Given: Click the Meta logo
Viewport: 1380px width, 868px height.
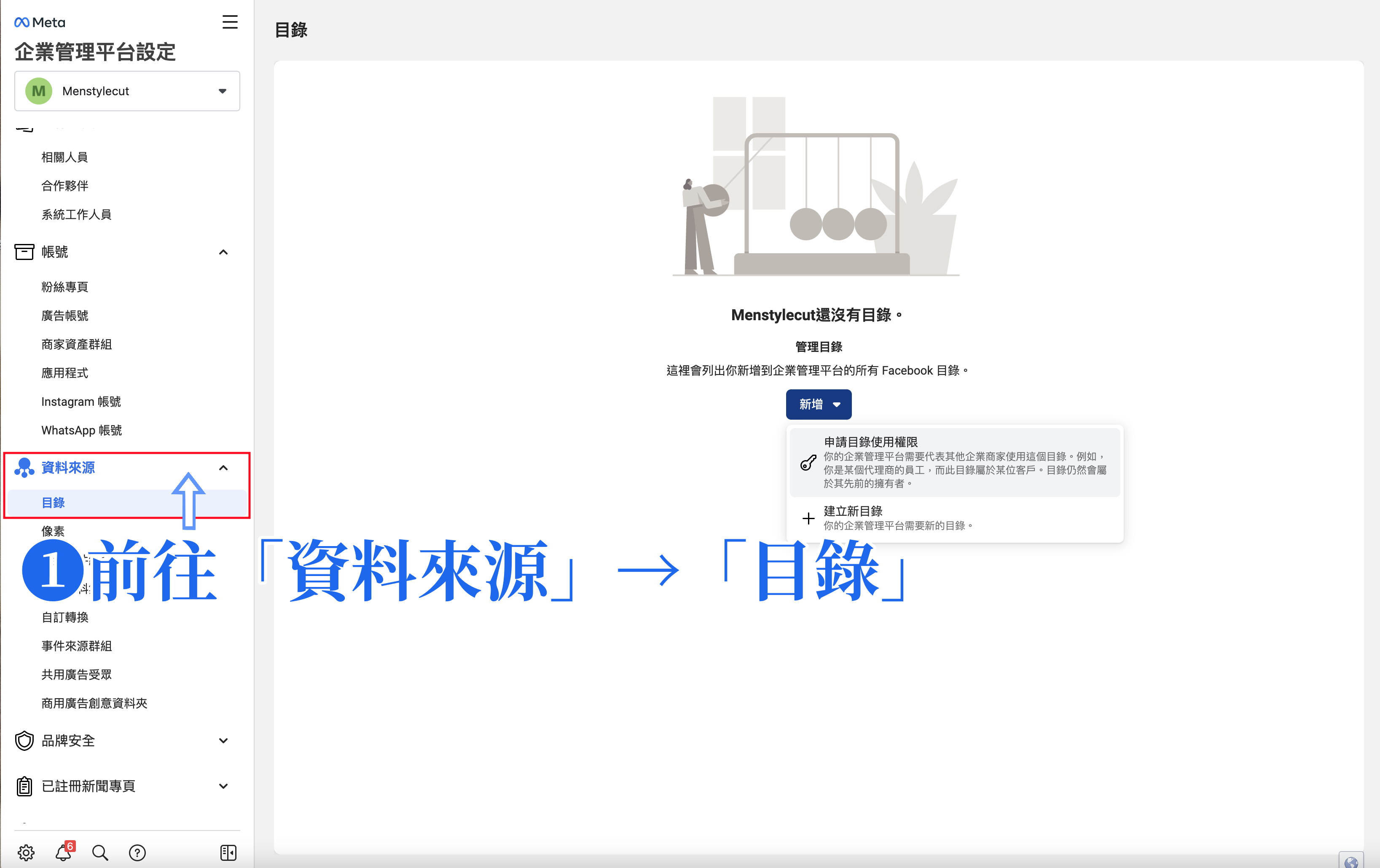Looking at the screenshot, I should (x=40, y=22).
